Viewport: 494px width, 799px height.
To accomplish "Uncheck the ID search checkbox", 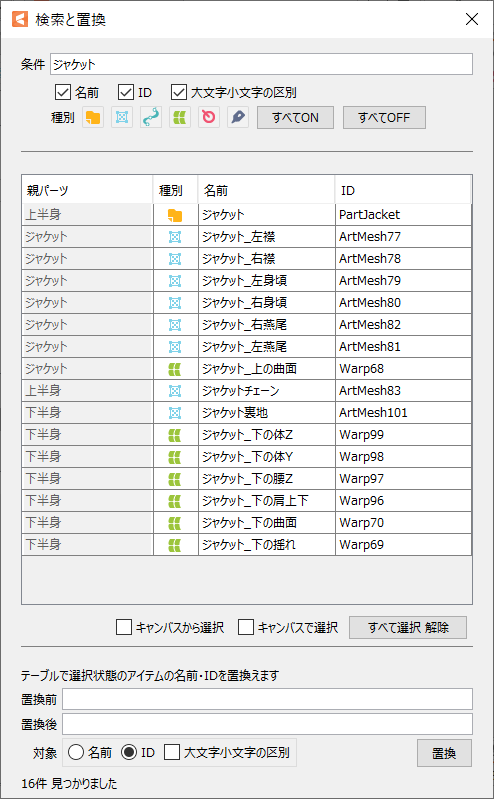I will pos(125,92).
